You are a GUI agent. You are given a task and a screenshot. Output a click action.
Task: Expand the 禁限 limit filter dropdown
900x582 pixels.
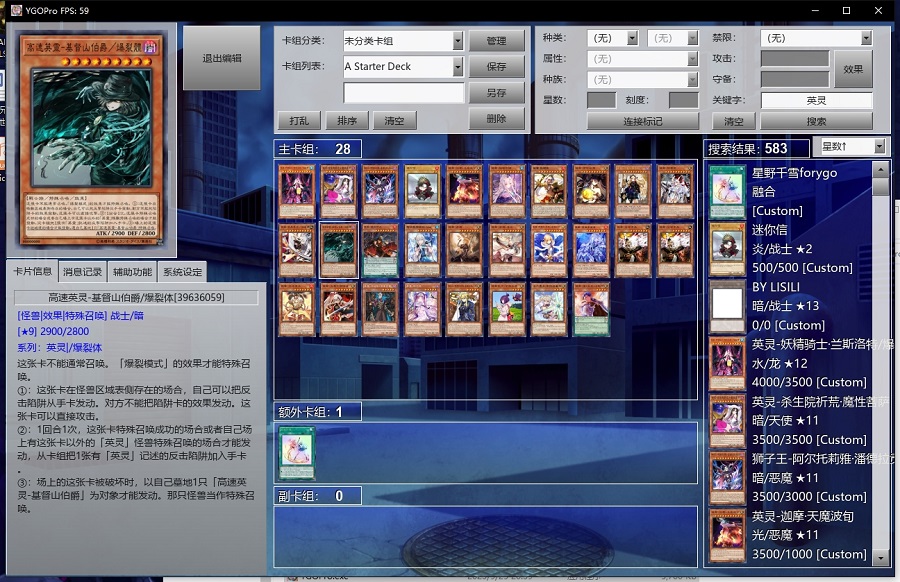866,38
